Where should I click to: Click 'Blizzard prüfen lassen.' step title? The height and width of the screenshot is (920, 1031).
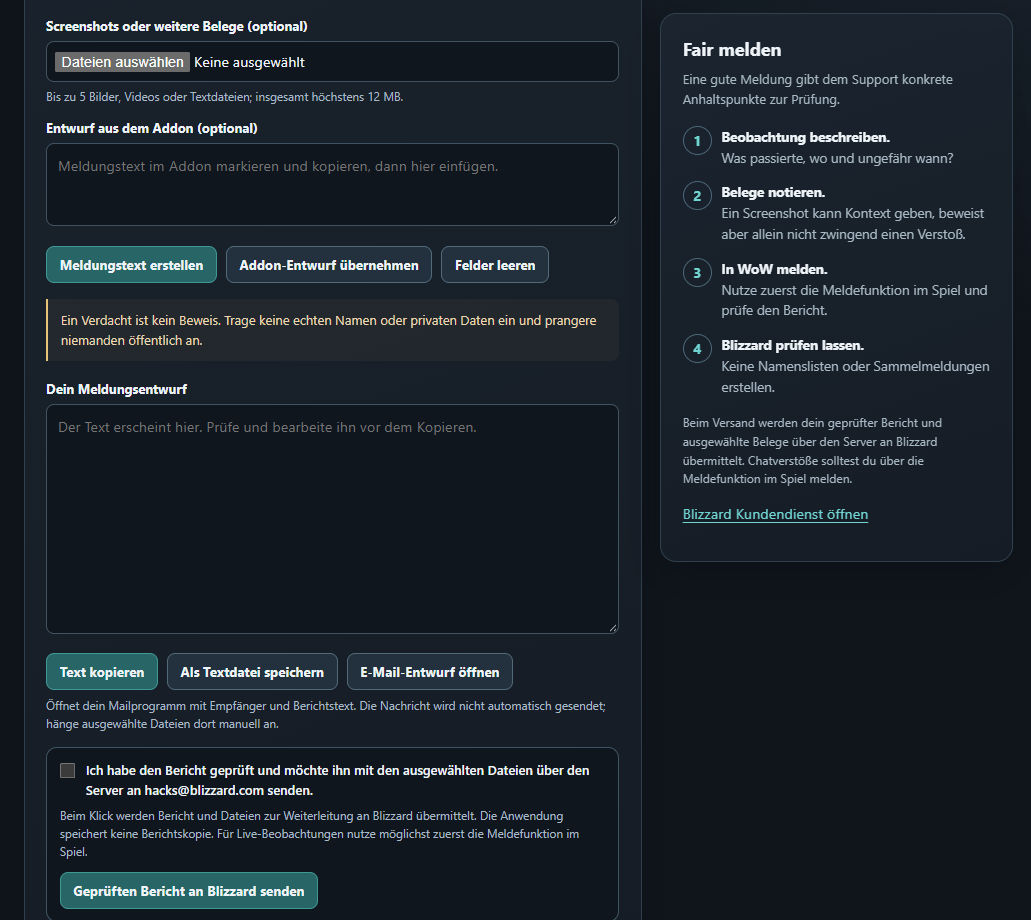[x=792, y=346]
